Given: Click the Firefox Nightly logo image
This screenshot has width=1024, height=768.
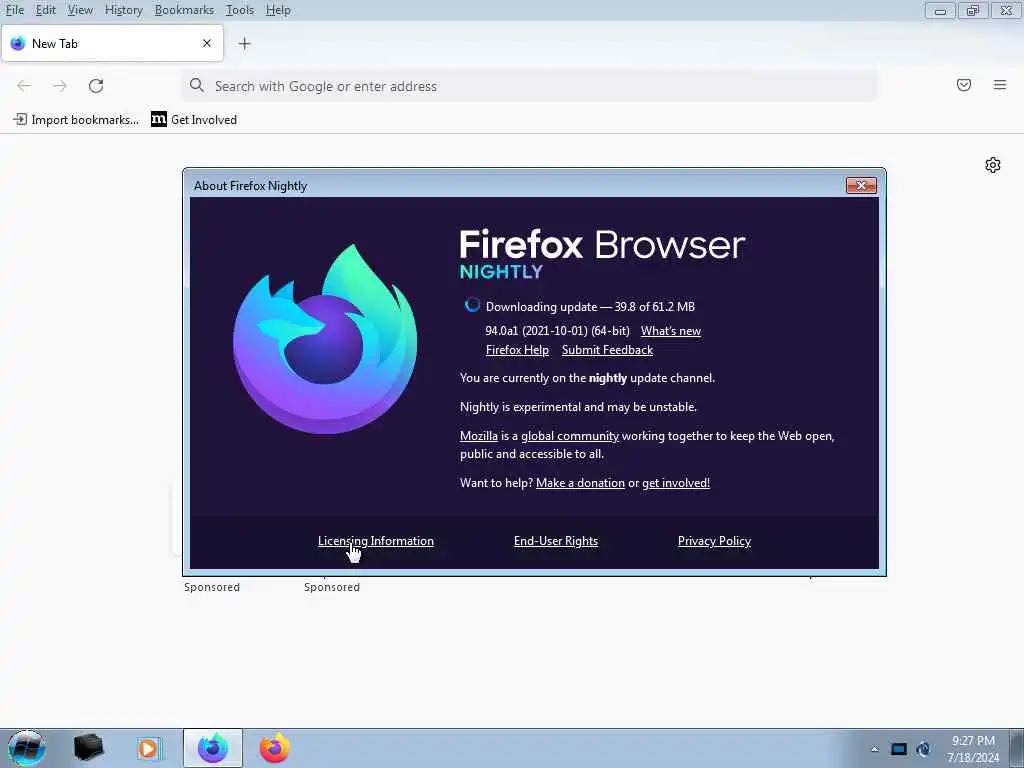Looking at the screenshot, I should pos(325,340).
